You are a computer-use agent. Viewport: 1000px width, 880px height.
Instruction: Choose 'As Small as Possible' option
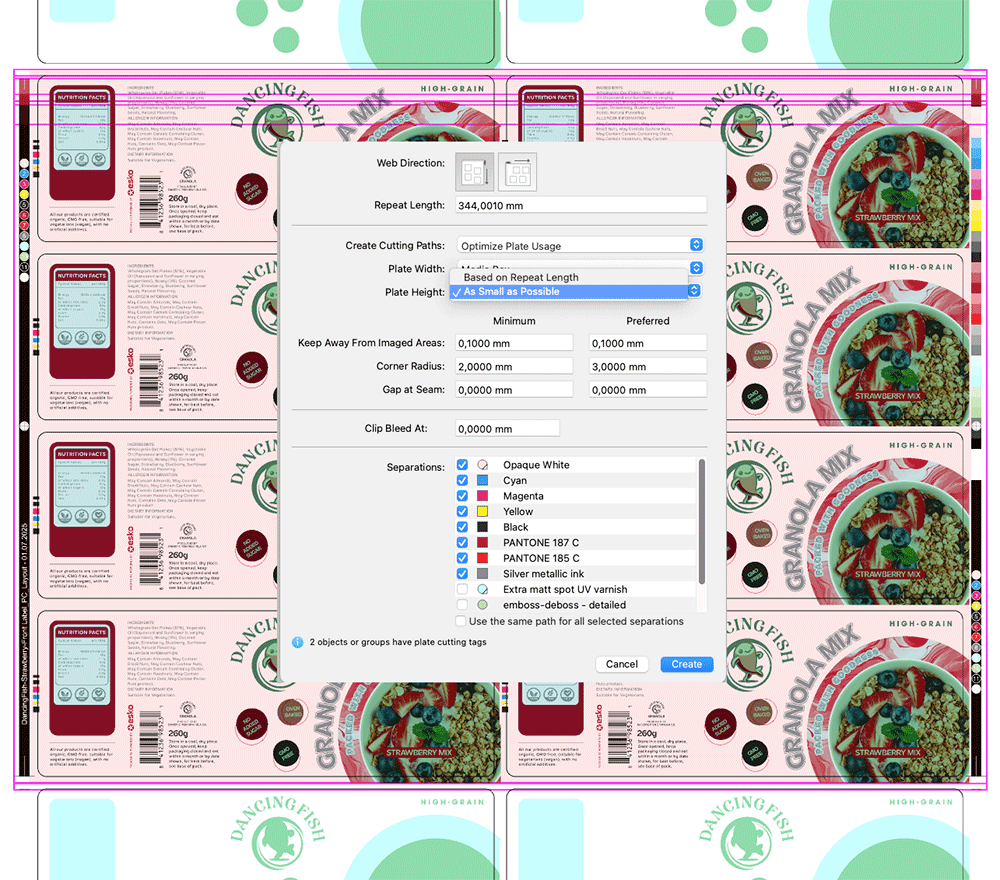511,292
